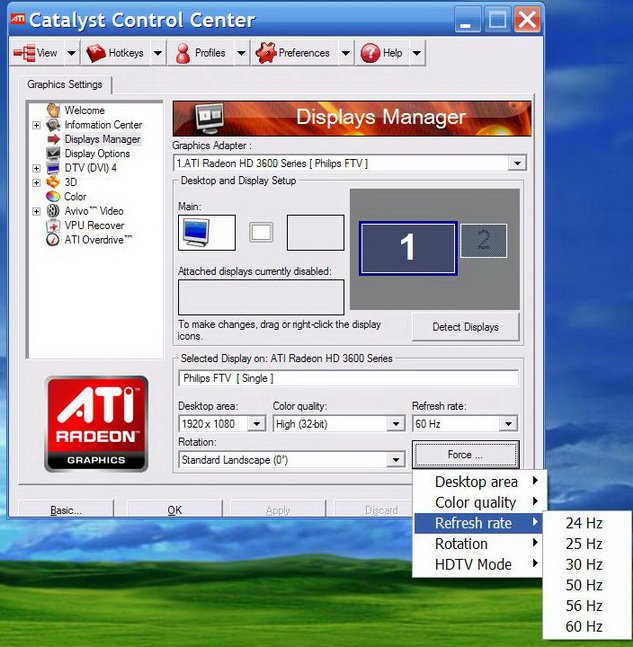
Task: Open the Color quality submenu item
Action: (x=479, y=502)
